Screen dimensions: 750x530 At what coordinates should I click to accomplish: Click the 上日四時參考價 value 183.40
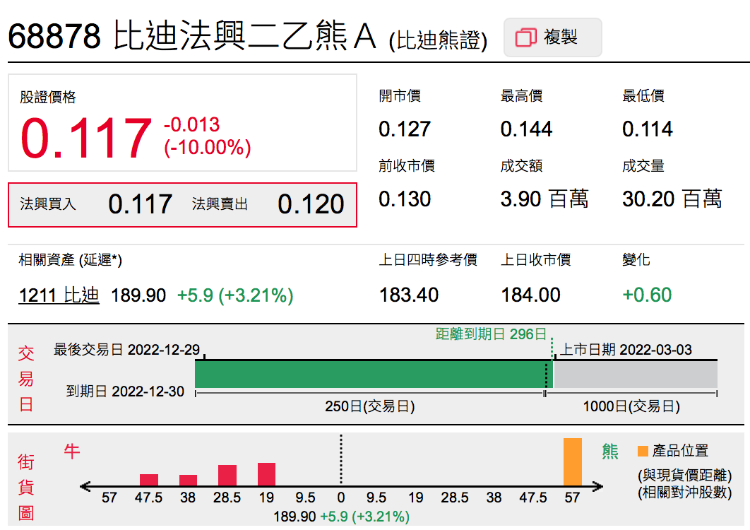[x=409, y=295]
